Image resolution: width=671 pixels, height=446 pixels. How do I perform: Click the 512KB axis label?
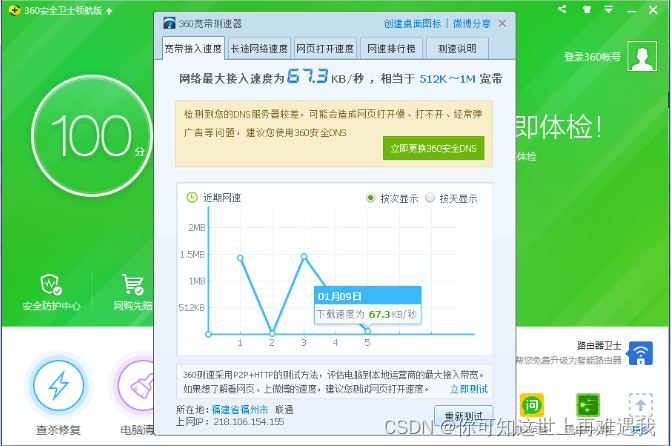(192, 308)
